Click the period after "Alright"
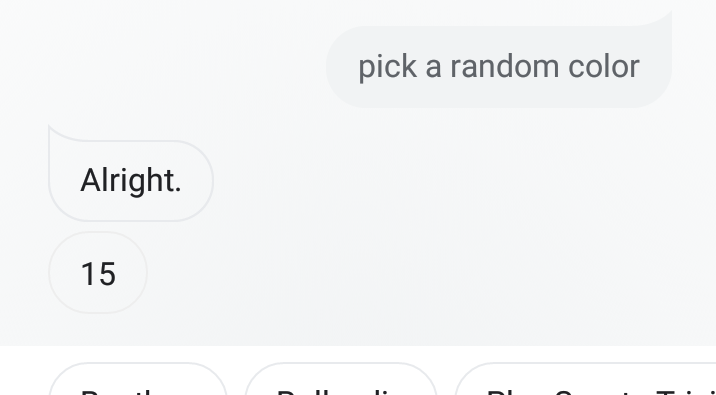Viewport: 716px width, 395px height. click(x=178, y=189)
